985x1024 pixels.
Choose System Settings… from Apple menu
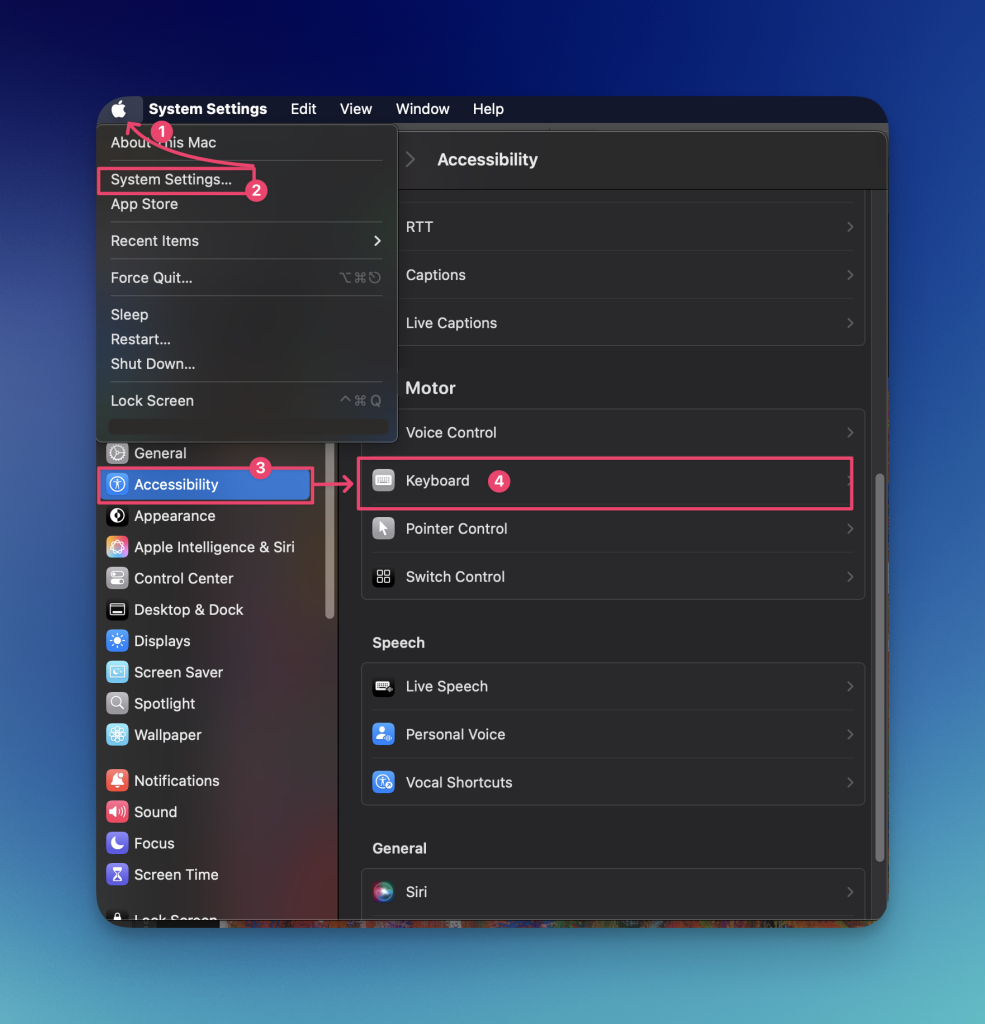coord(171,180)
